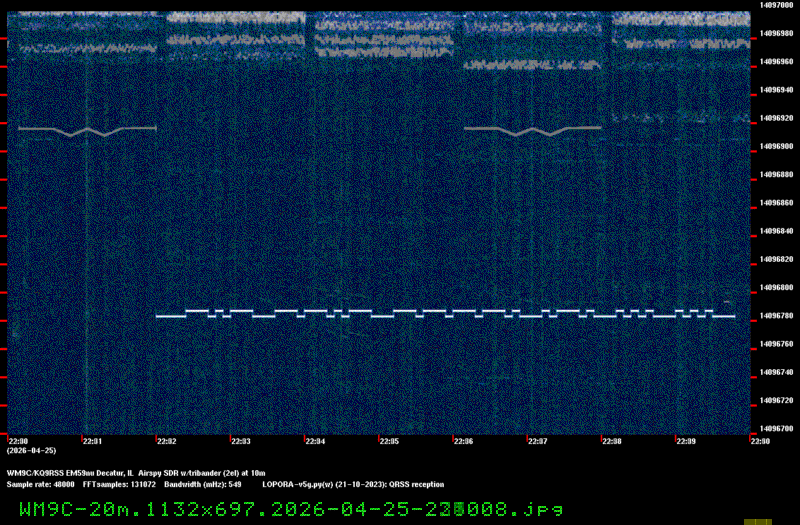Click the WM9C/KQ9RSS EM59nu Decatur, IL text

70,473
